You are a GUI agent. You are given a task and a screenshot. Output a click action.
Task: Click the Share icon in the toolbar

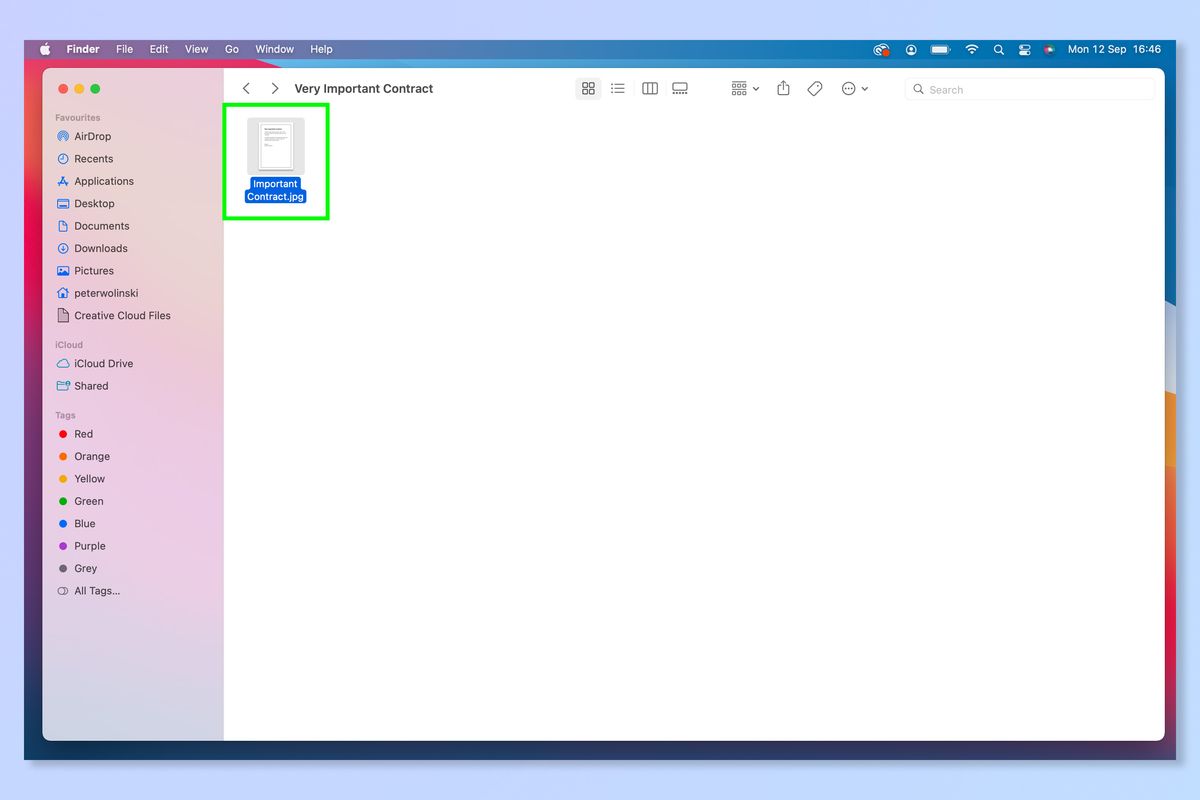[x=783, y=88]
